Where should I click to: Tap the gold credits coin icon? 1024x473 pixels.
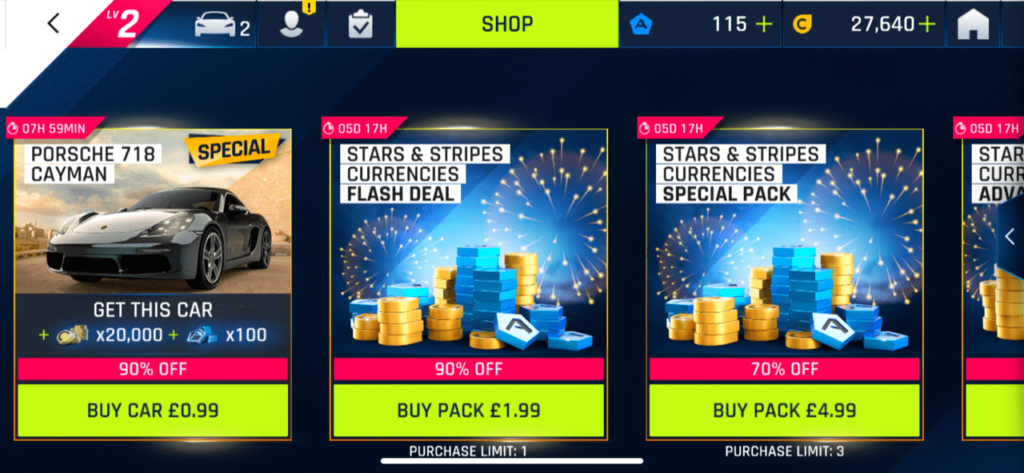[x=802, y=25]
